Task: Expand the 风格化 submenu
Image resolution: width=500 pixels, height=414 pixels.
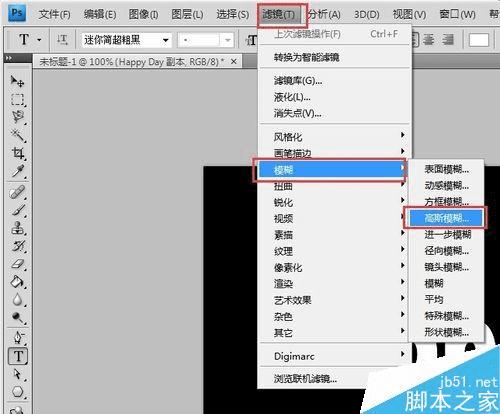Action: coord(335,136)
